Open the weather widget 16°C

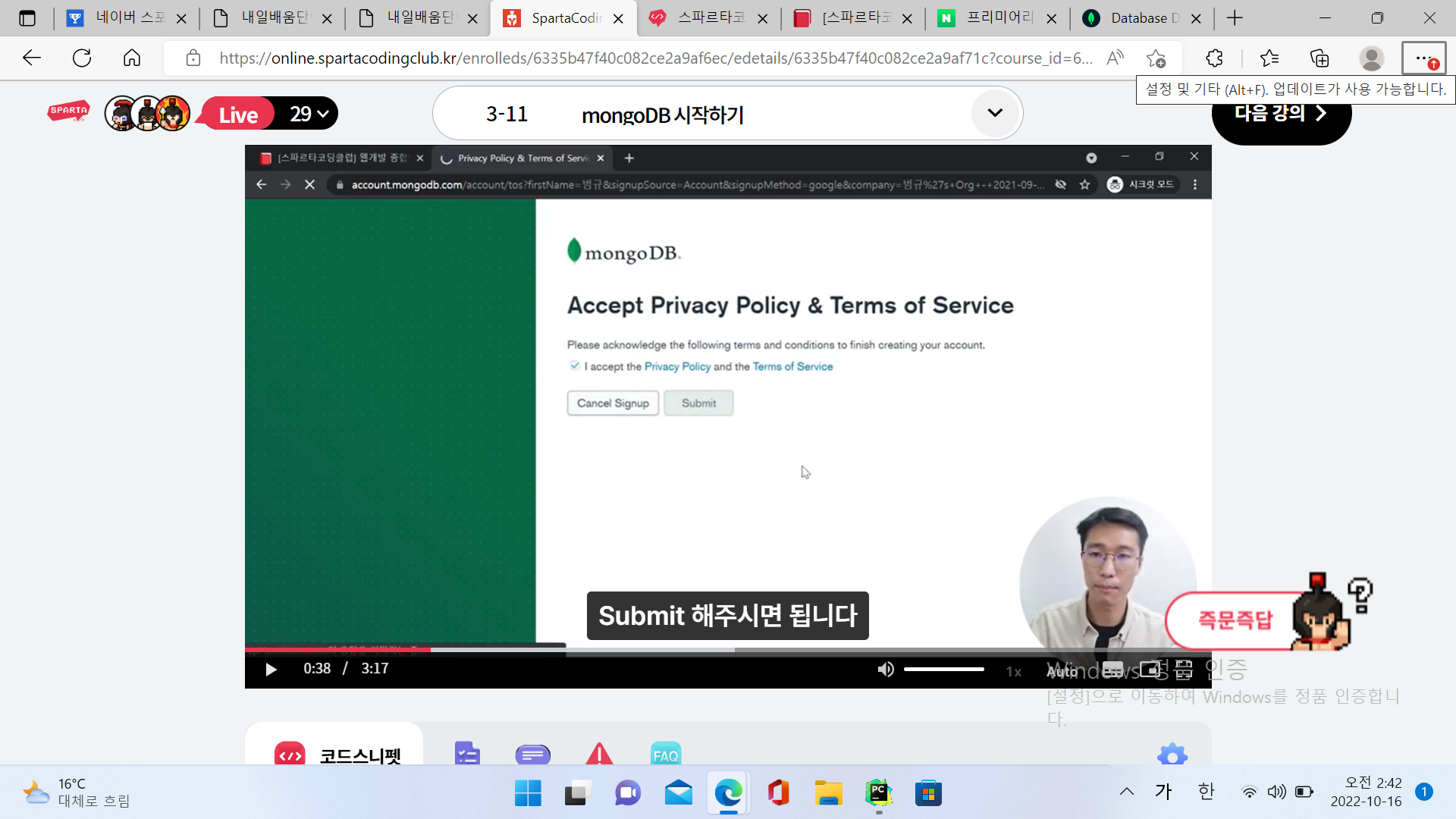76,792
